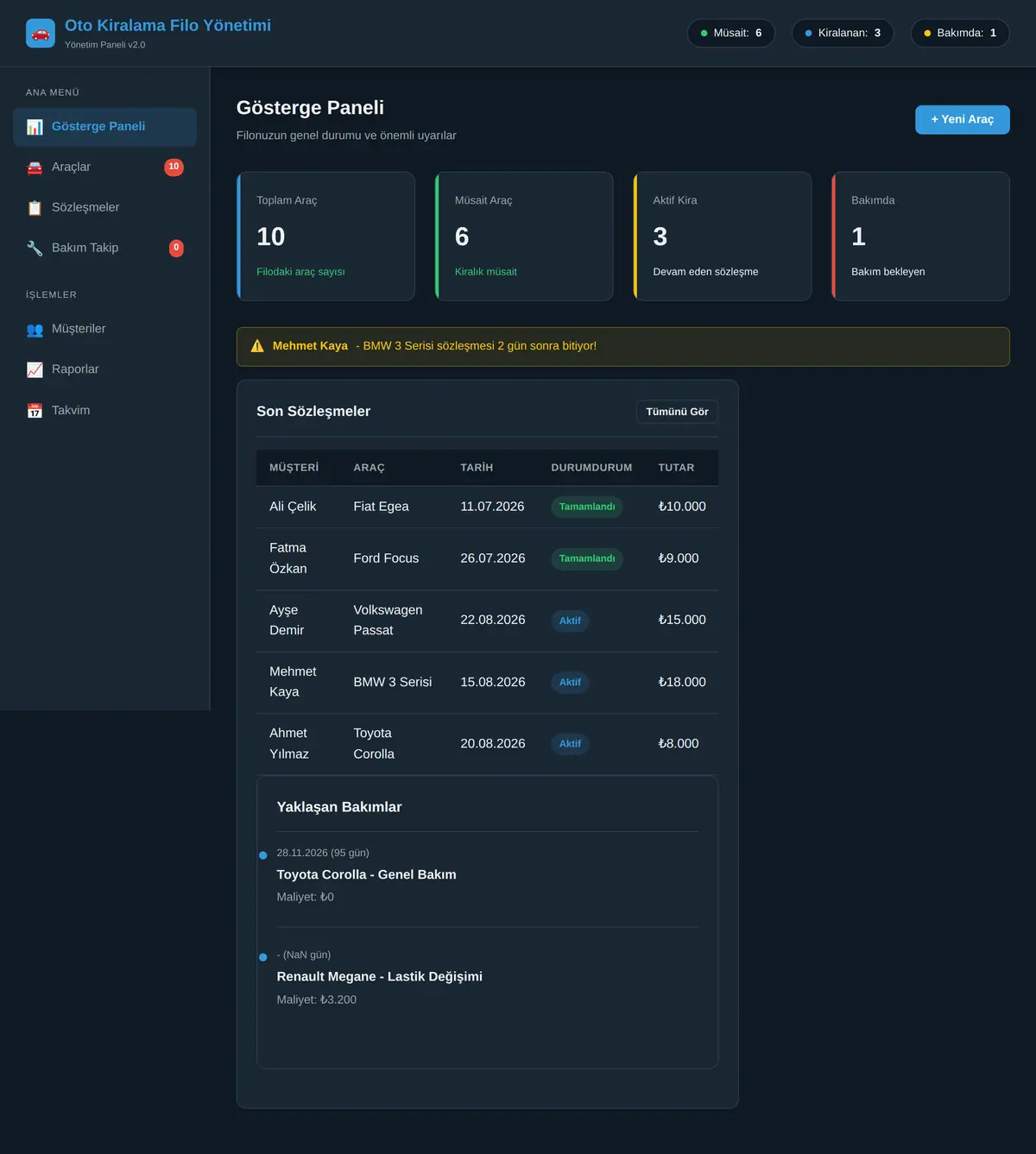Open the Araçlar menu item
Viewport: 1036px width, 1154px height.
point(104,167)
